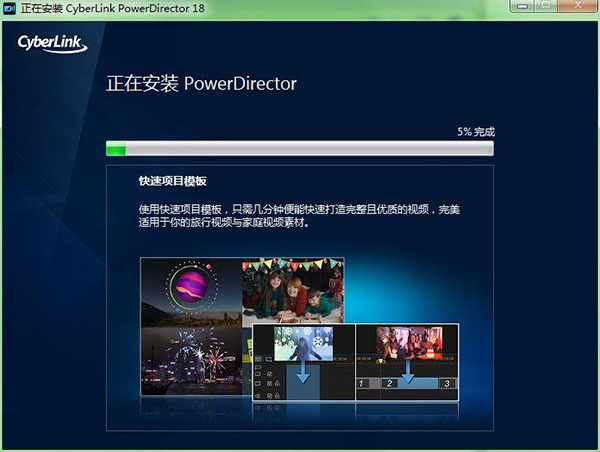Click the quick template description paragraph
The image size is (600, 452).
point(299,216)
